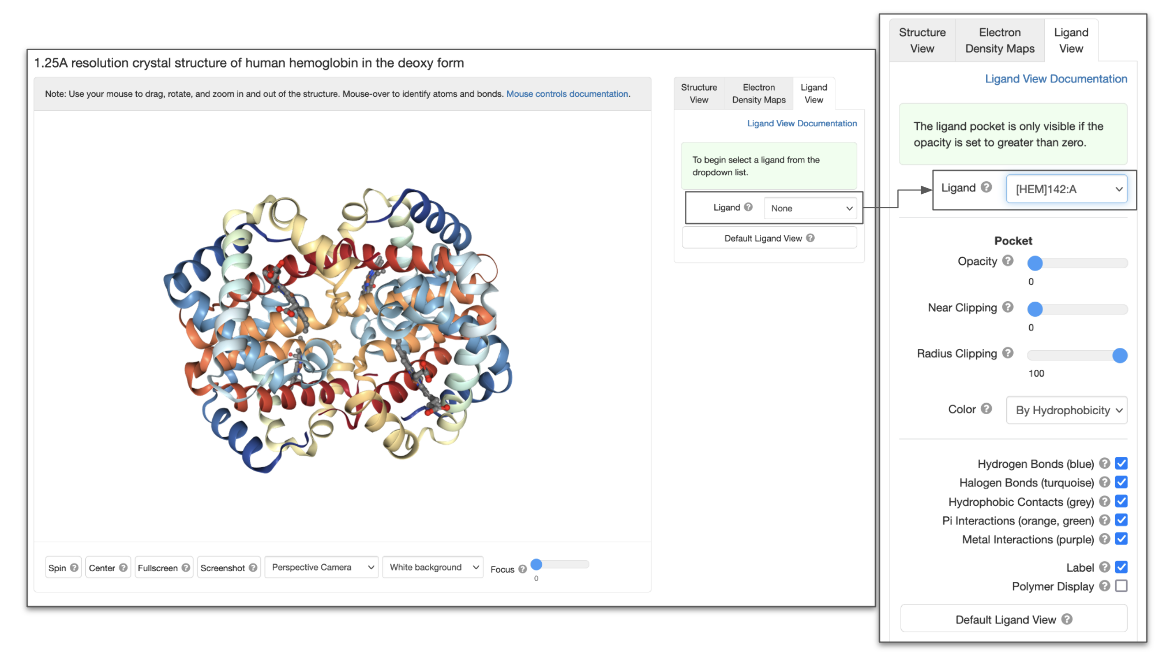Viewport: 1170px width, 653px height.
Task: Click the help icon beside Opacity
Action: point(1007,262)
